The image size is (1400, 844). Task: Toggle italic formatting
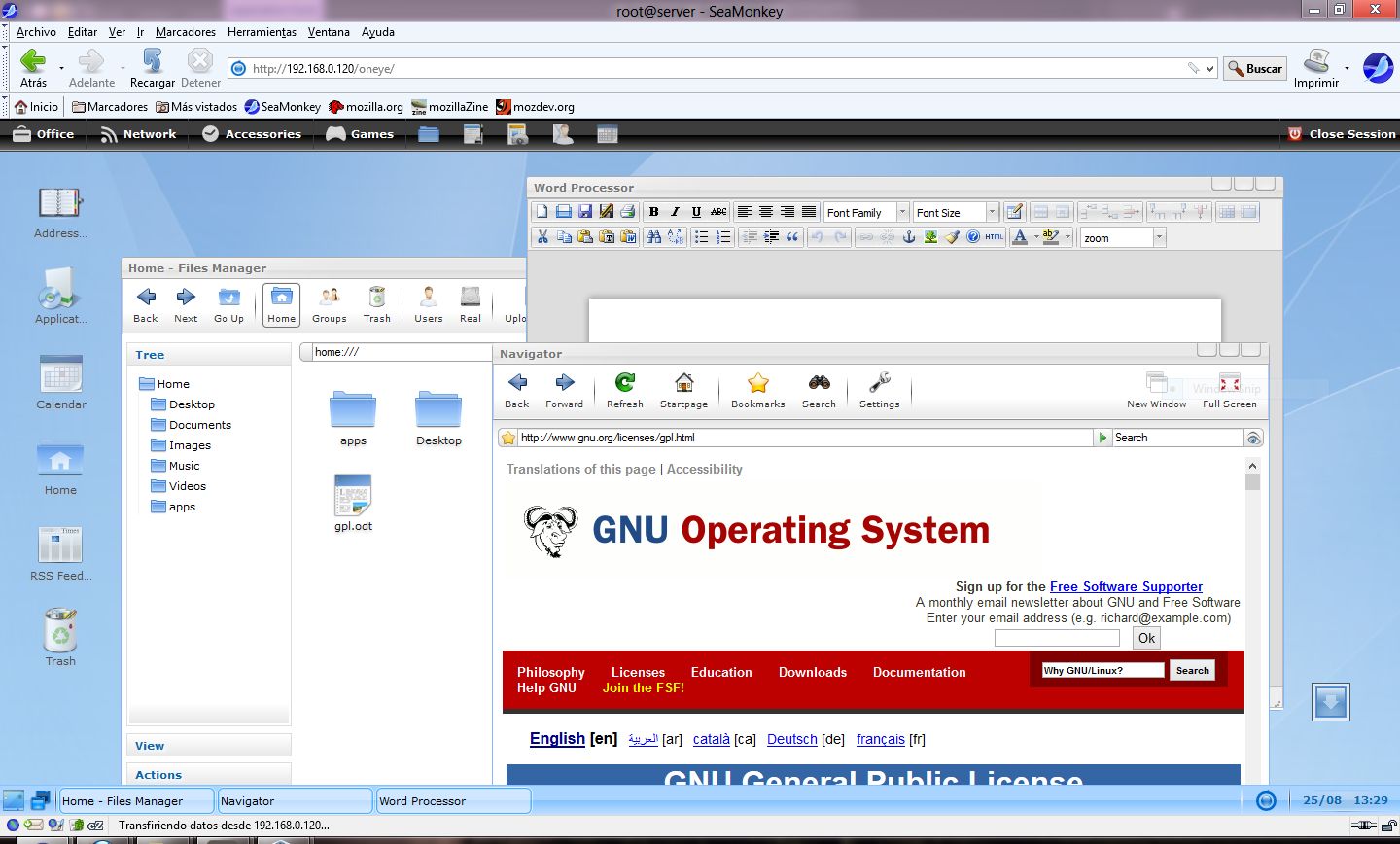tap(675, 212)
